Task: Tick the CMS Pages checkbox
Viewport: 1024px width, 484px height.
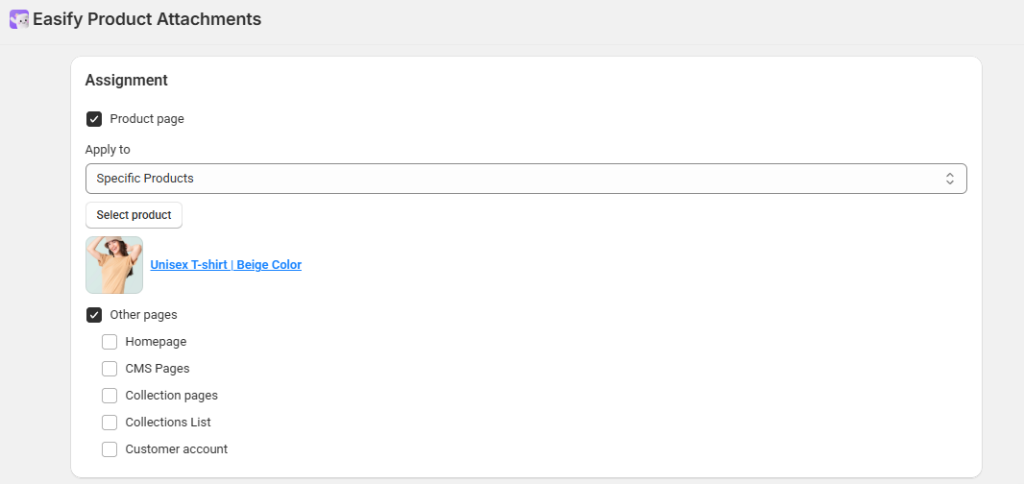Action: coord(110,368)
